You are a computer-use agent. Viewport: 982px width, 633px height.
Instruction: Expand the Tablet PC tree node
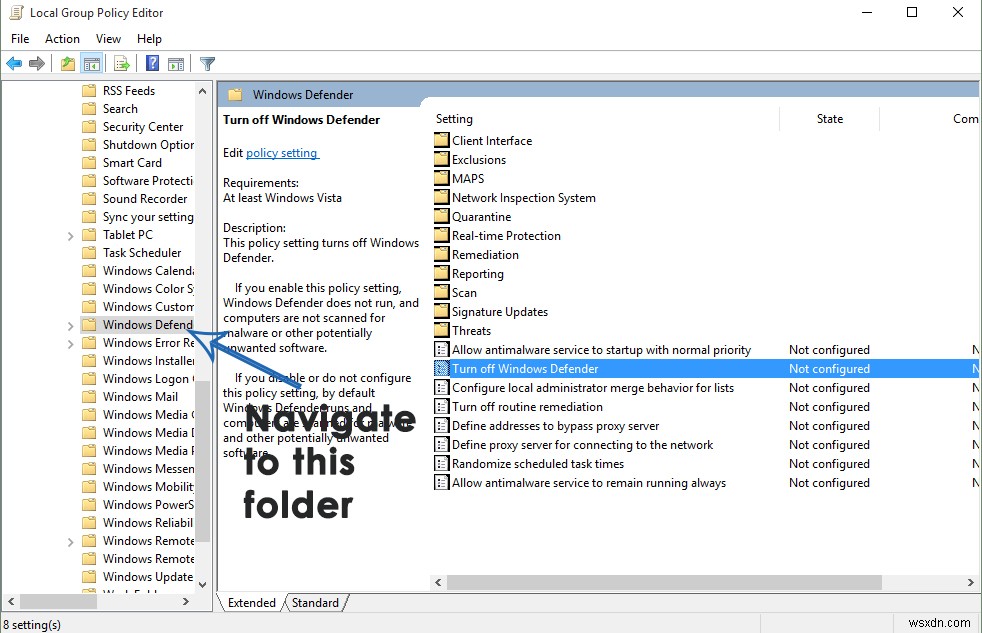point(70,236)
